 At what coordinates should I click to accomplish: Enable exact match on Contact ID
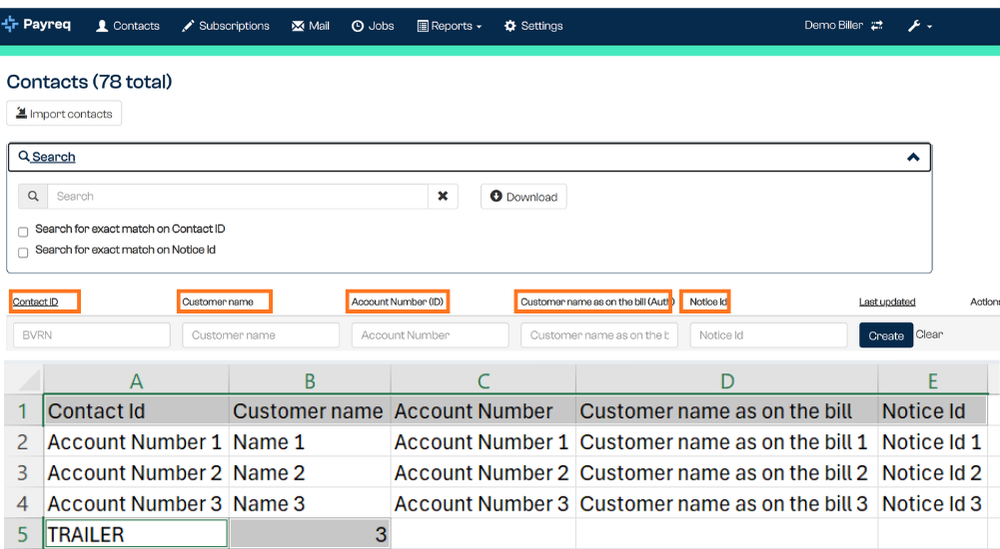(x=23, y=231)
